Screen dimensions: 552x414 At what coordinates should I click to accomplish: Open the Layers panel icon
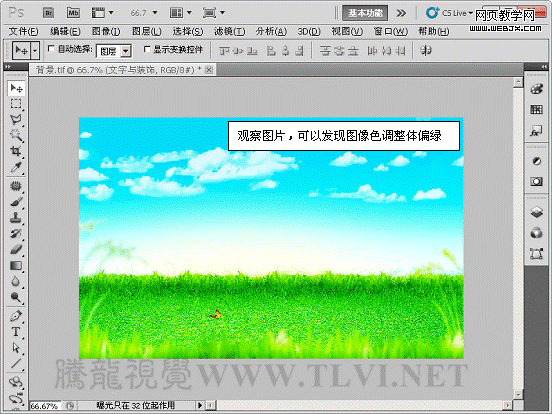pyautogui.click(x=537, y=212)
